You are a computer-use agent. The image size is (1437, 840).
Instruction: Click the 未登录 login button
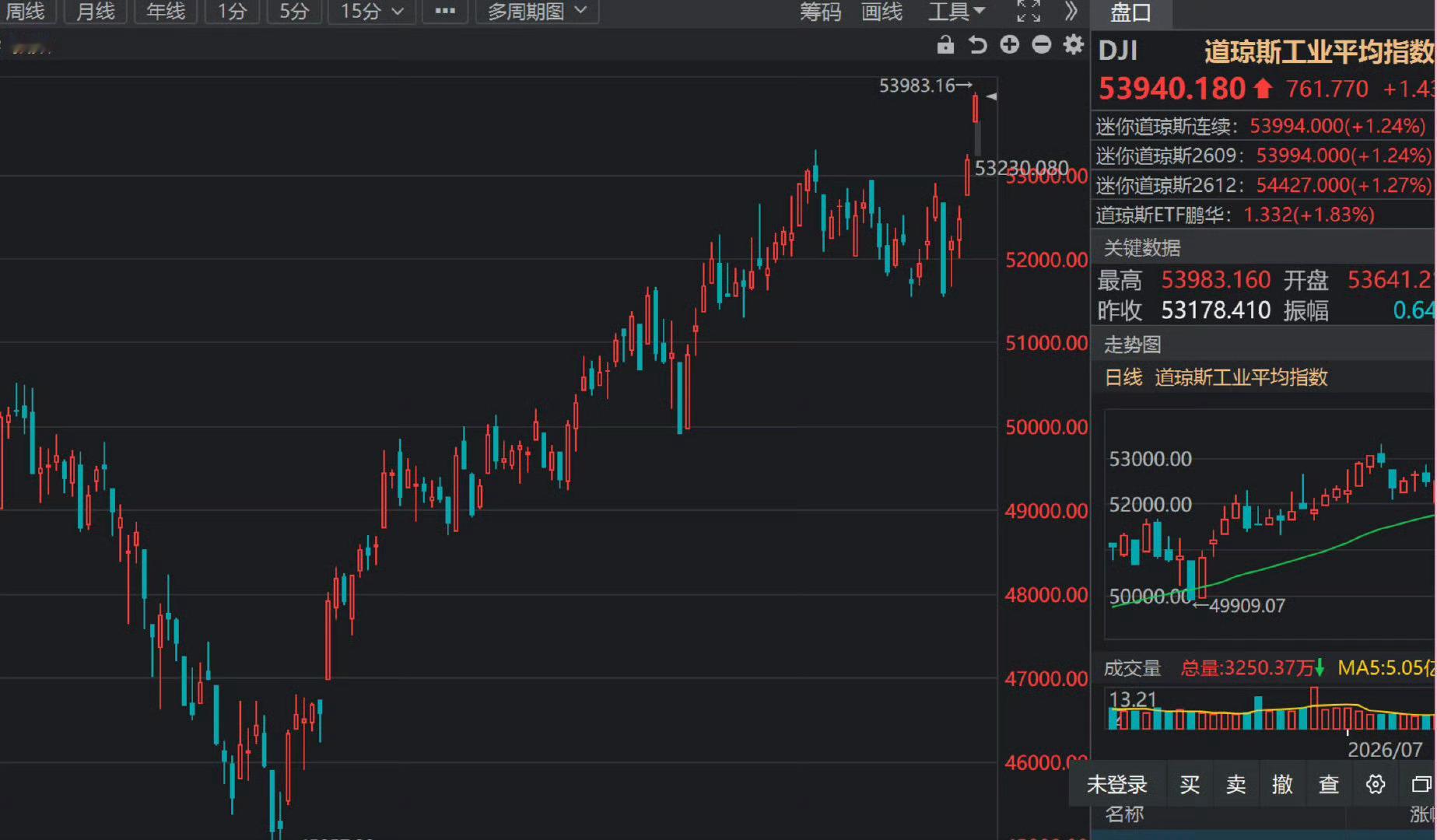(1117, 784)
